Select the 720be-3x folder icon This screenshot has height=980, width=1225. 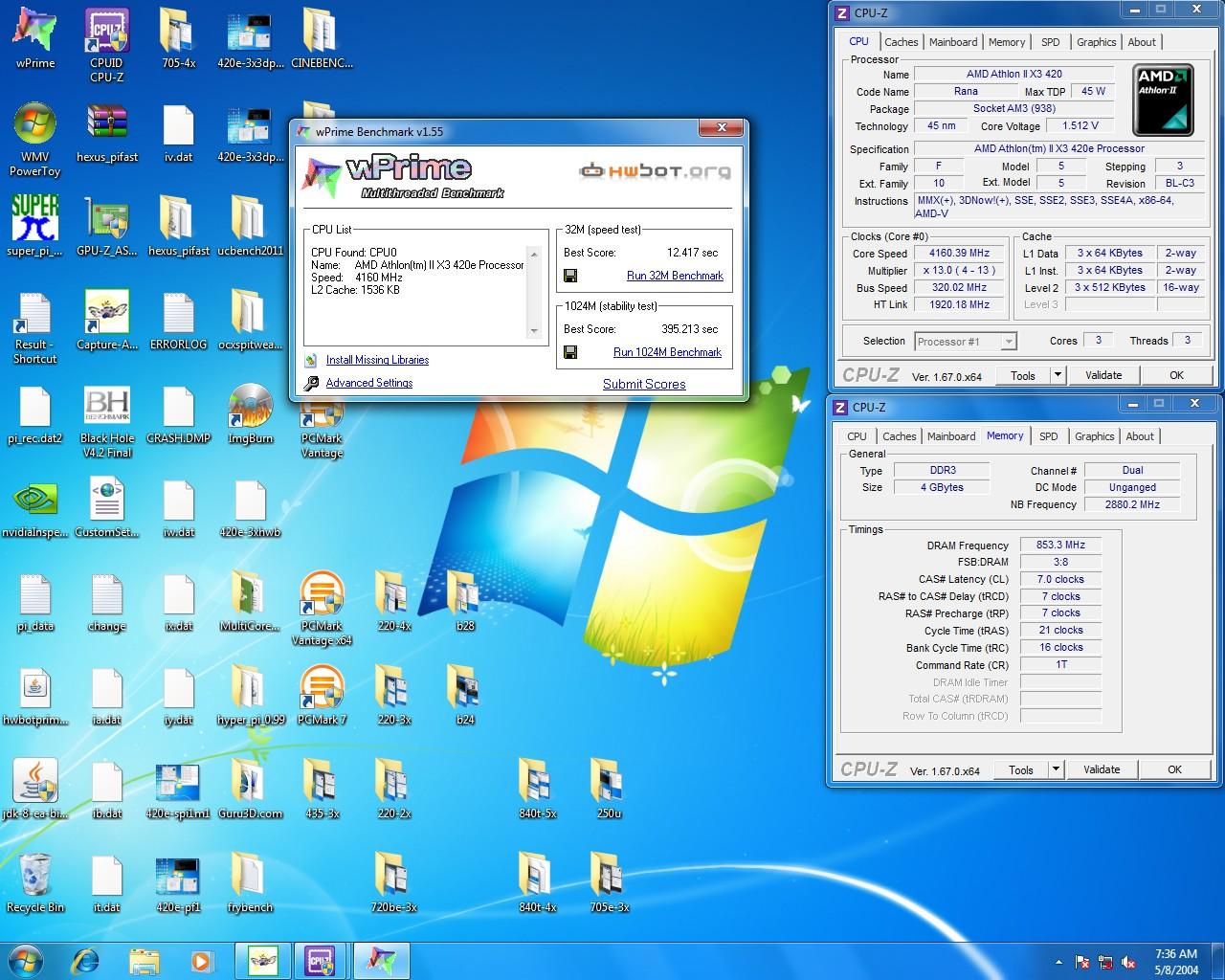coord(393,882)
